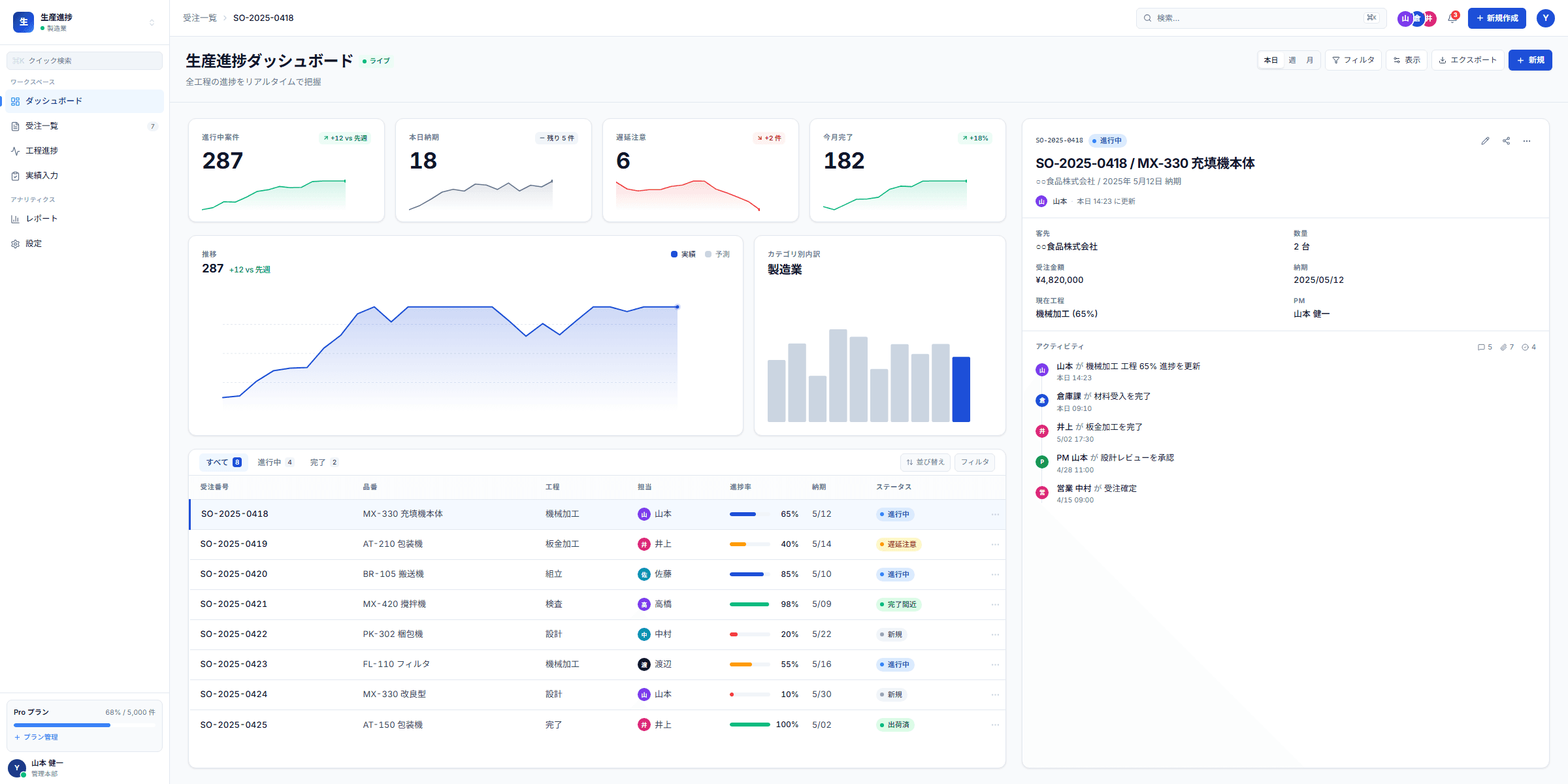This screenshot has width=1568, height=784.
Task: Click the レポート chart icon in sidebar
Action: (x=15, y=219)
